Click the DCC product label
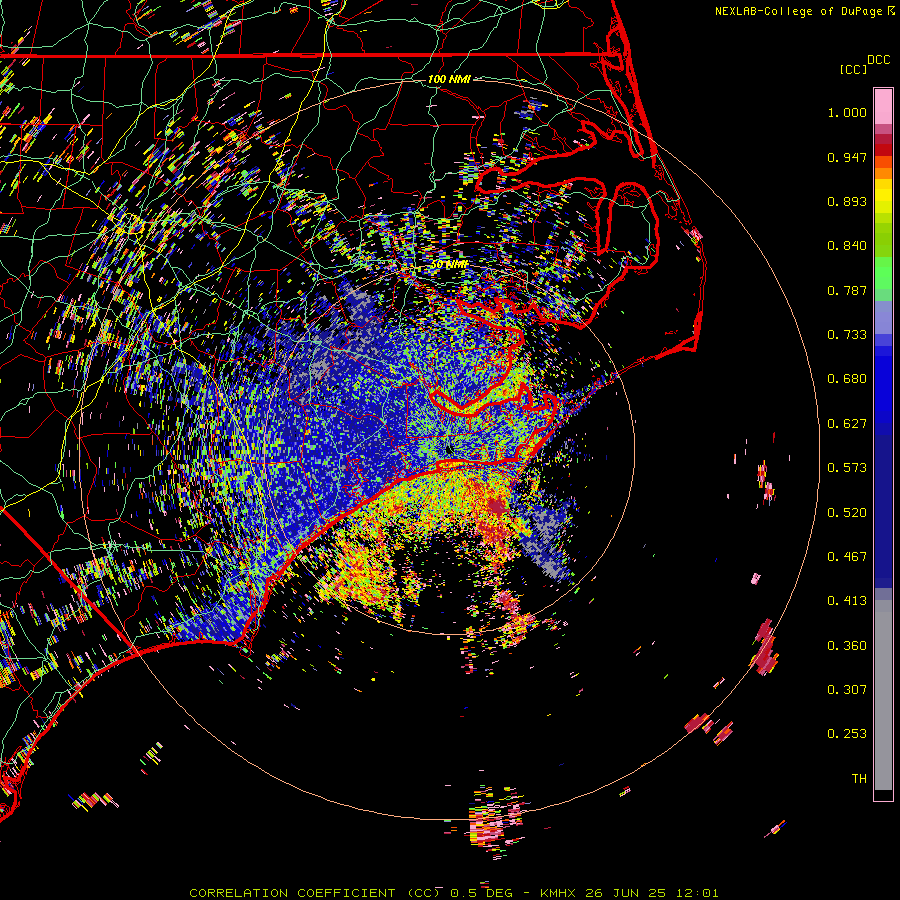The image size is (900, 900). (x=879, y=60)
